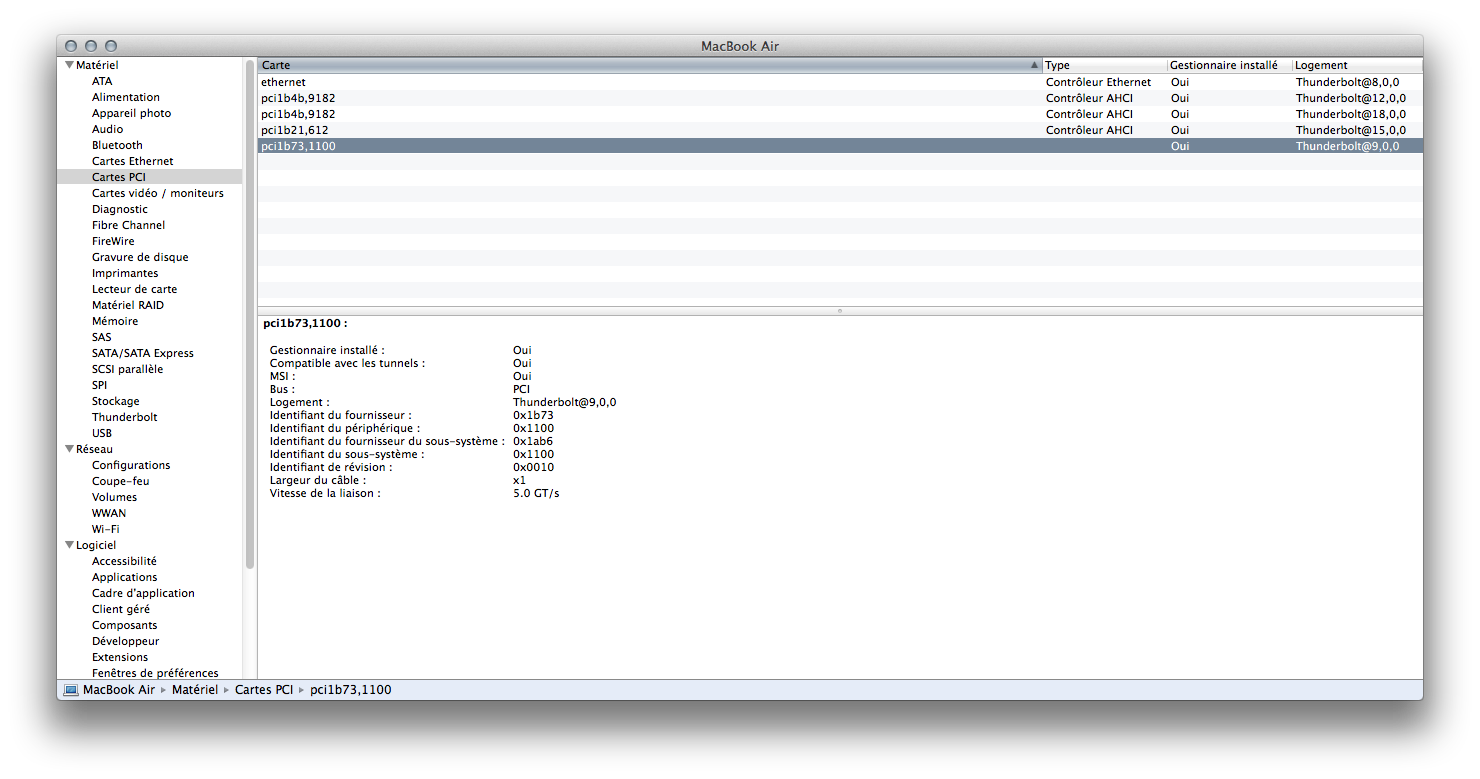The image size is (1480, 779).
Task: Click MacBook Air in the path bar
Action: [119, 690]
